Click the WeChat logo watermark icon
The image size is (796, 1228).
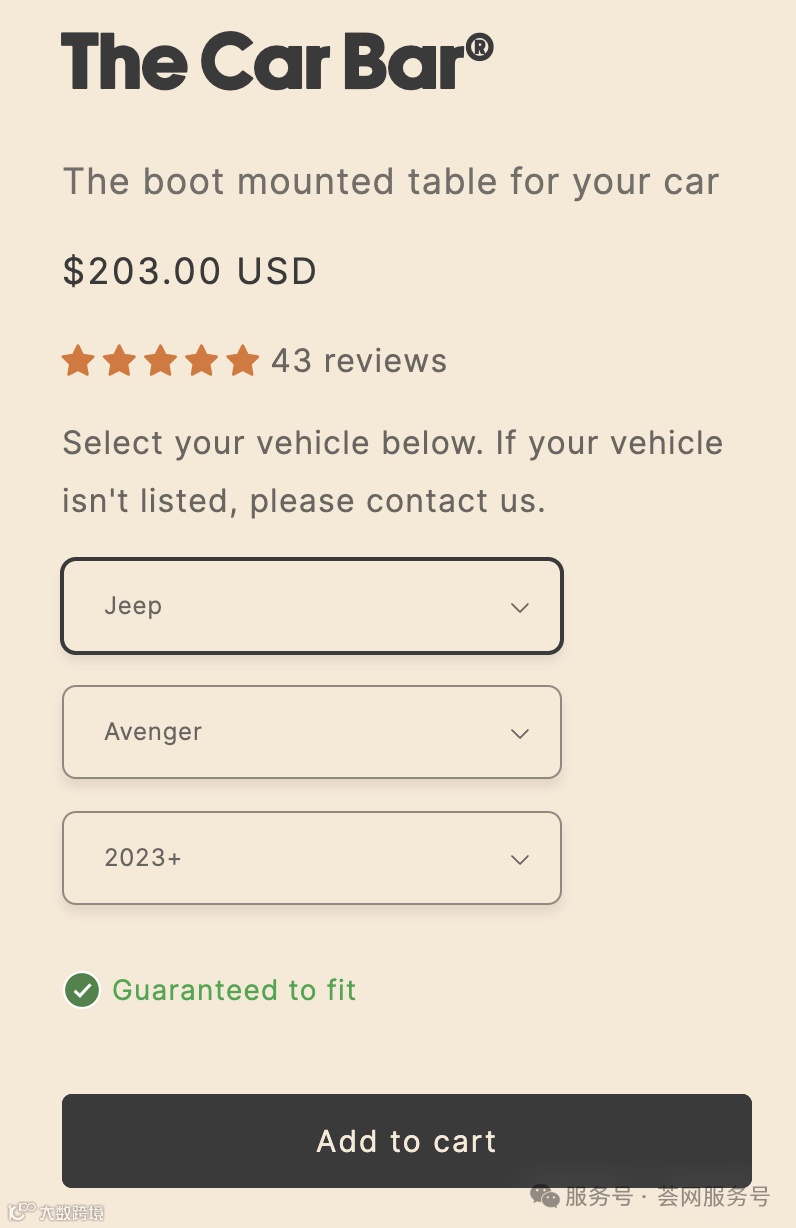coord(545,1196)
